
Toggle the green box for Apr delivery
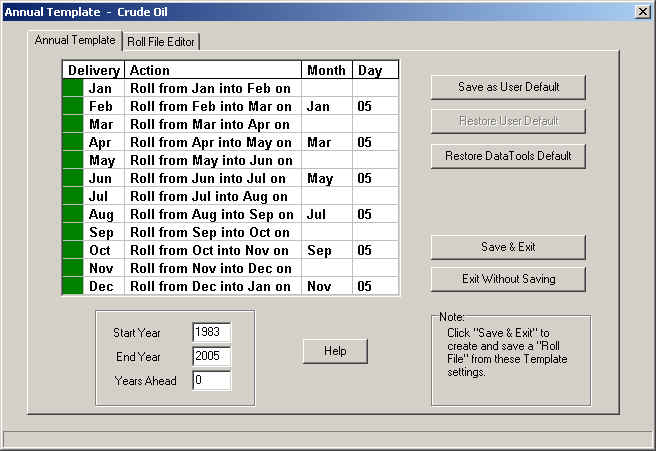pos(73,142)
